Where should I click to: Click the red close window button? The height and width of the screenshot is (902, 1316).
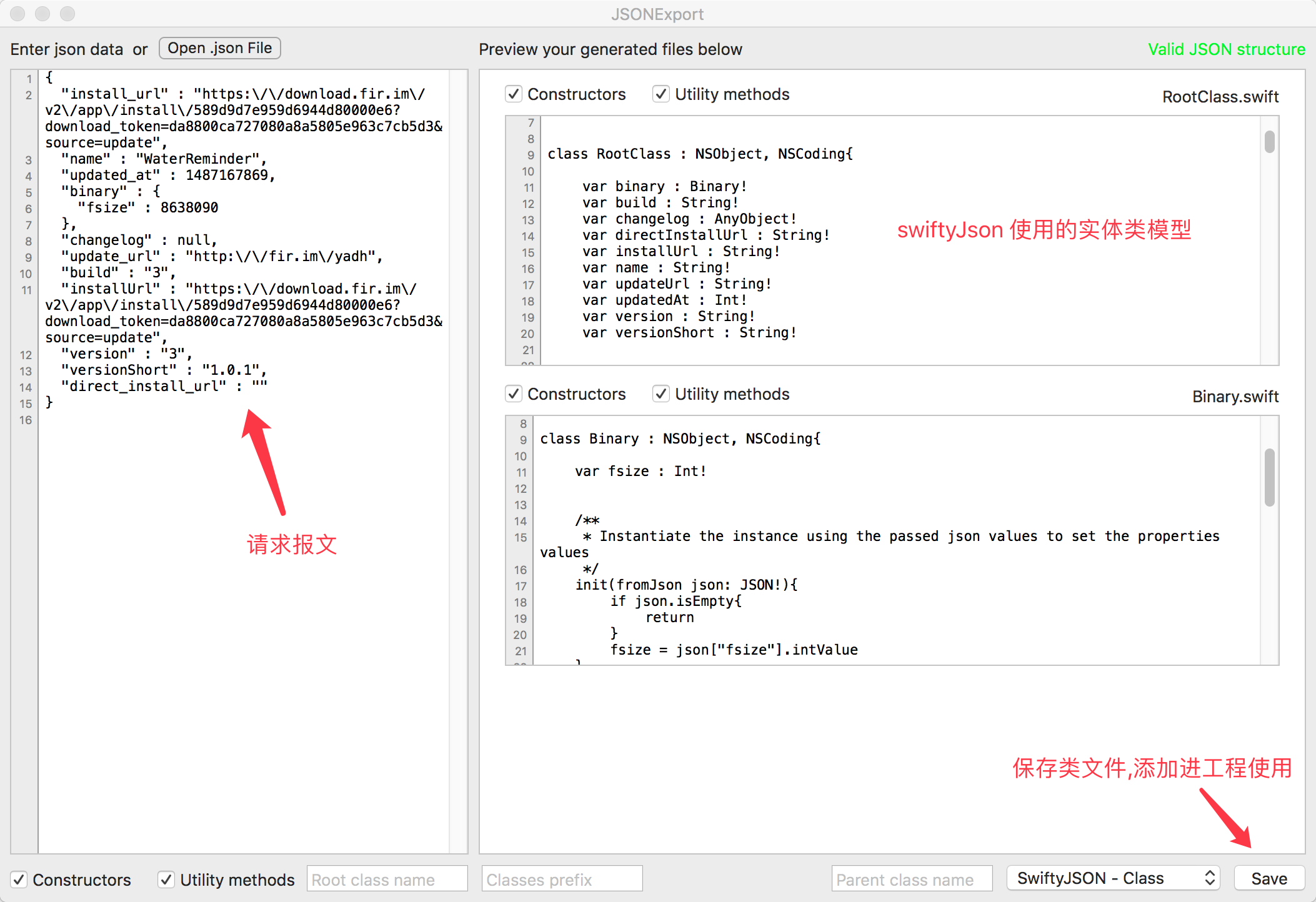tap(17, 14)
